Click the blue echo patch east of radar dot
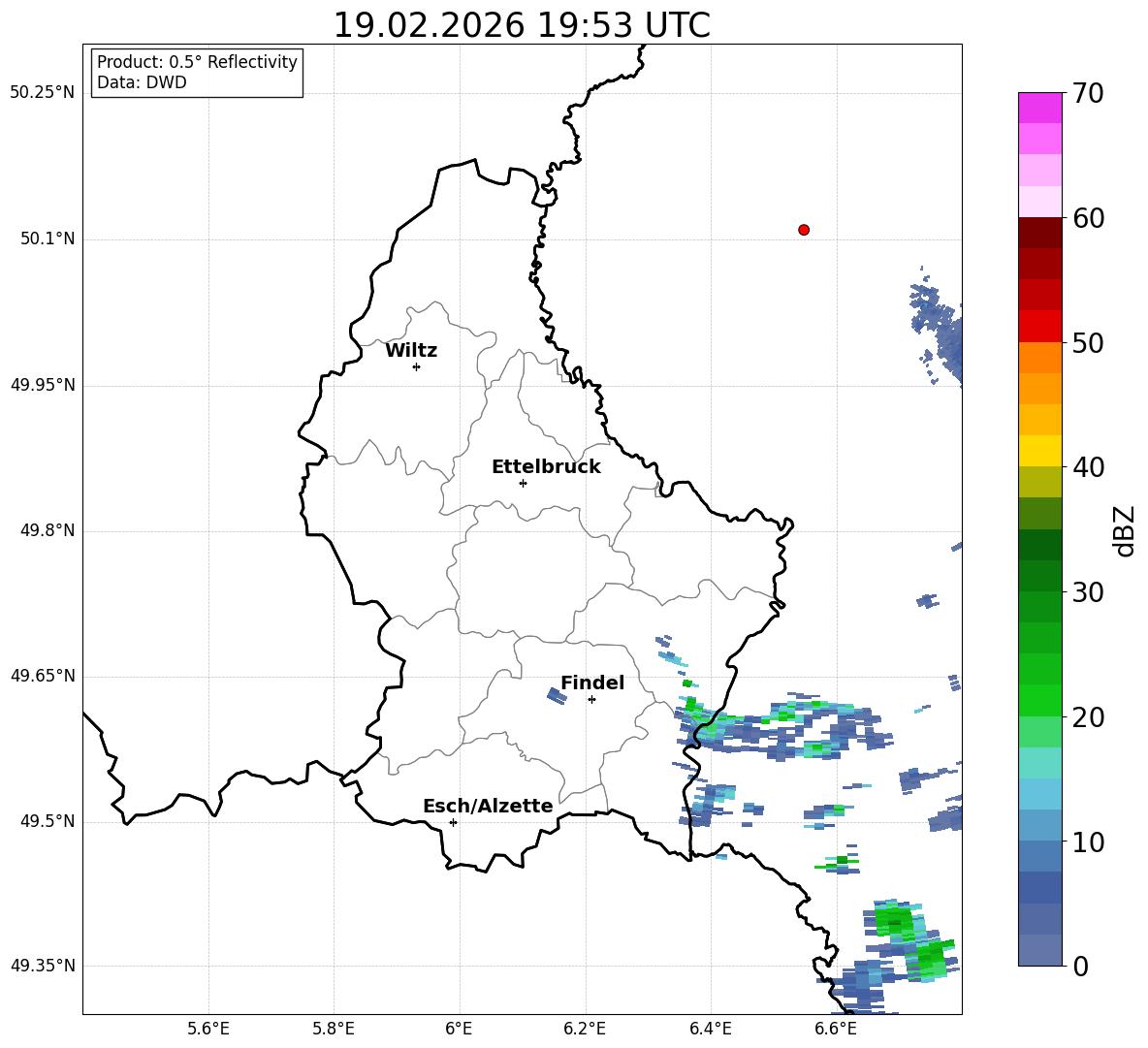1148x1048 pixels. pos(938,328)
